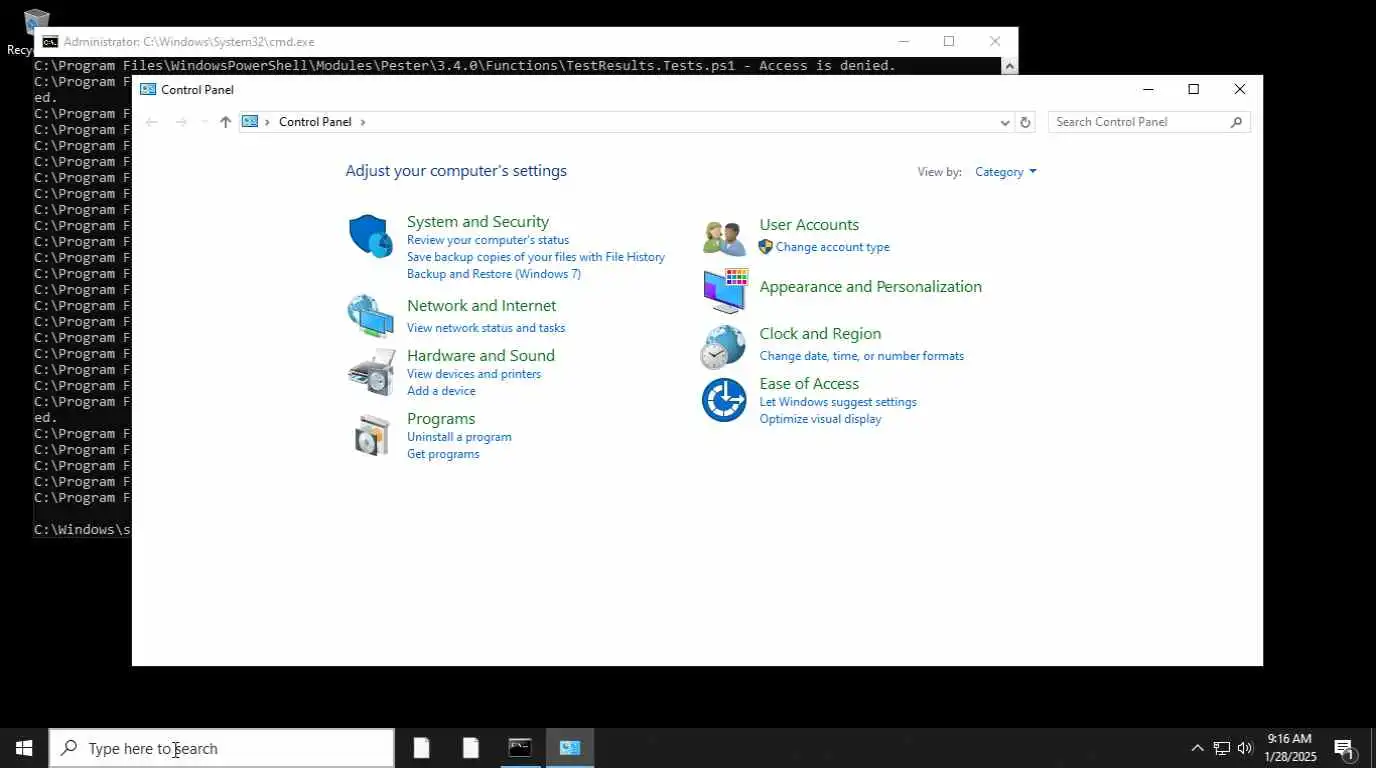
Task: Click Change date, time, or number formats
Action: click(862, 356)
